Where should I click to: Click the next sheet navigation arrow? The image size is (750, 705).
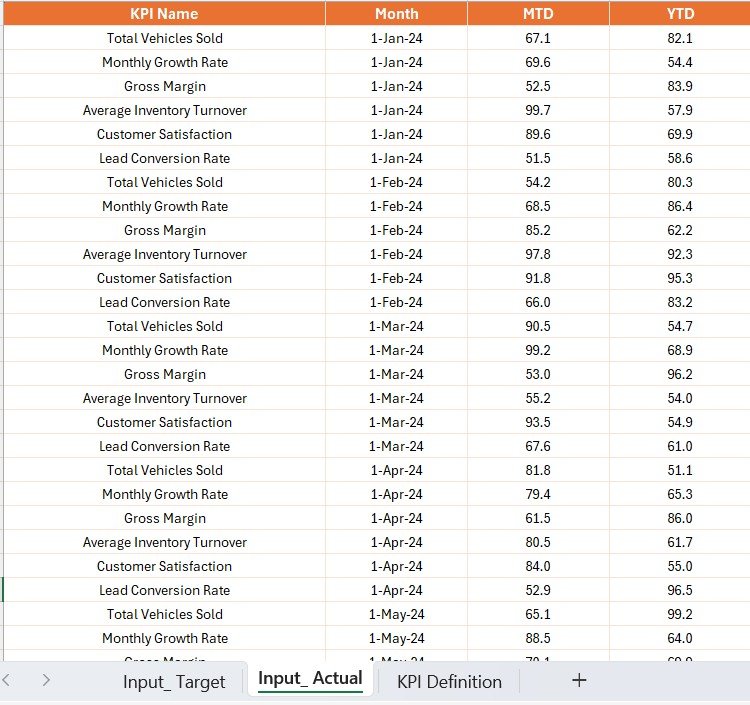coord(46,680)
